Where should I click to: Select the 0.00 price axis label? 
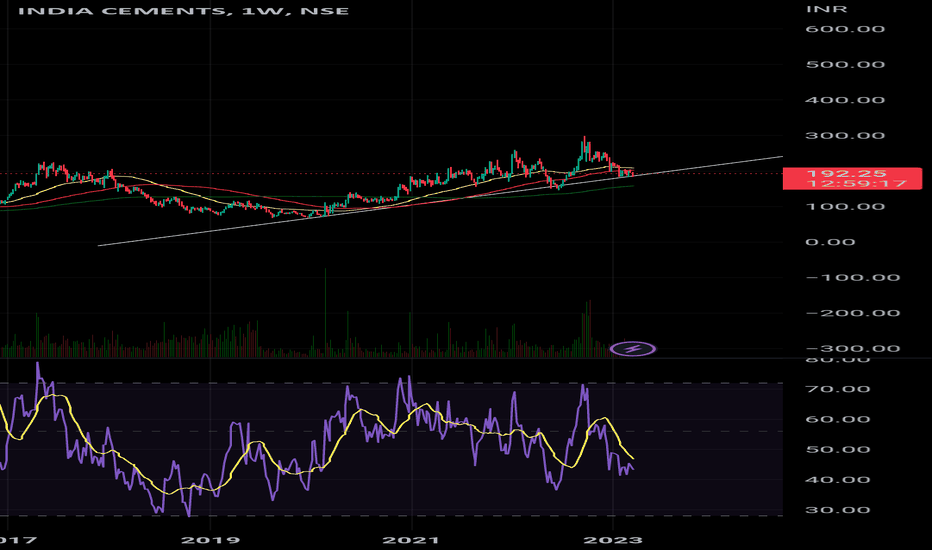coord(830,242)
